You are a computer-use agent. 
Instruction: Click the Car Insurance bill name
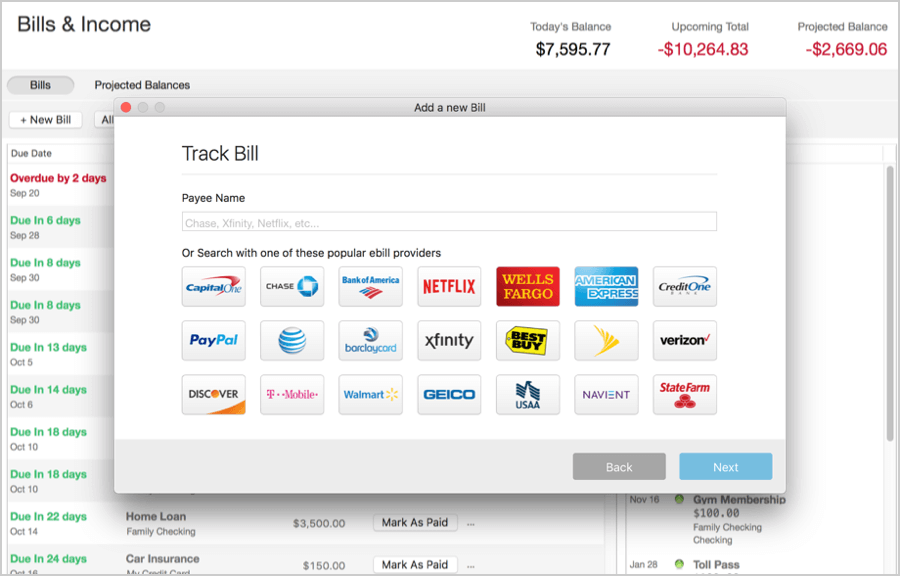[x=162, y=559]
